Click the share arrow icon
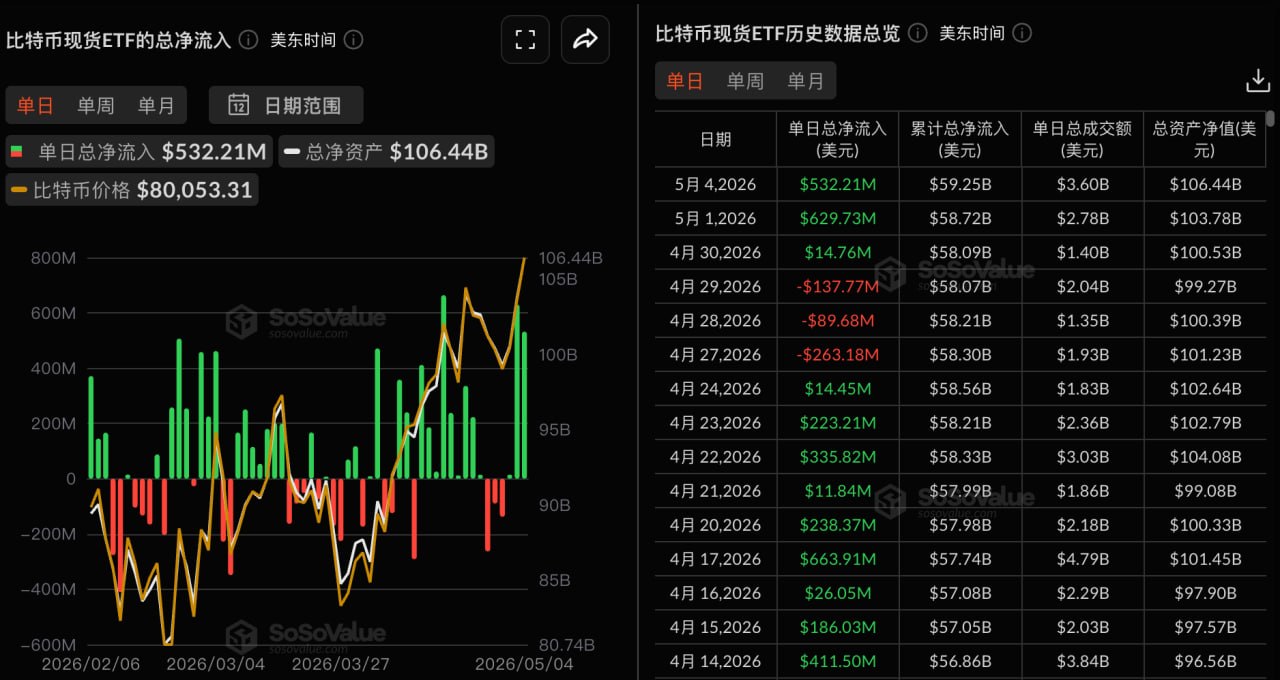 (585, 40)
